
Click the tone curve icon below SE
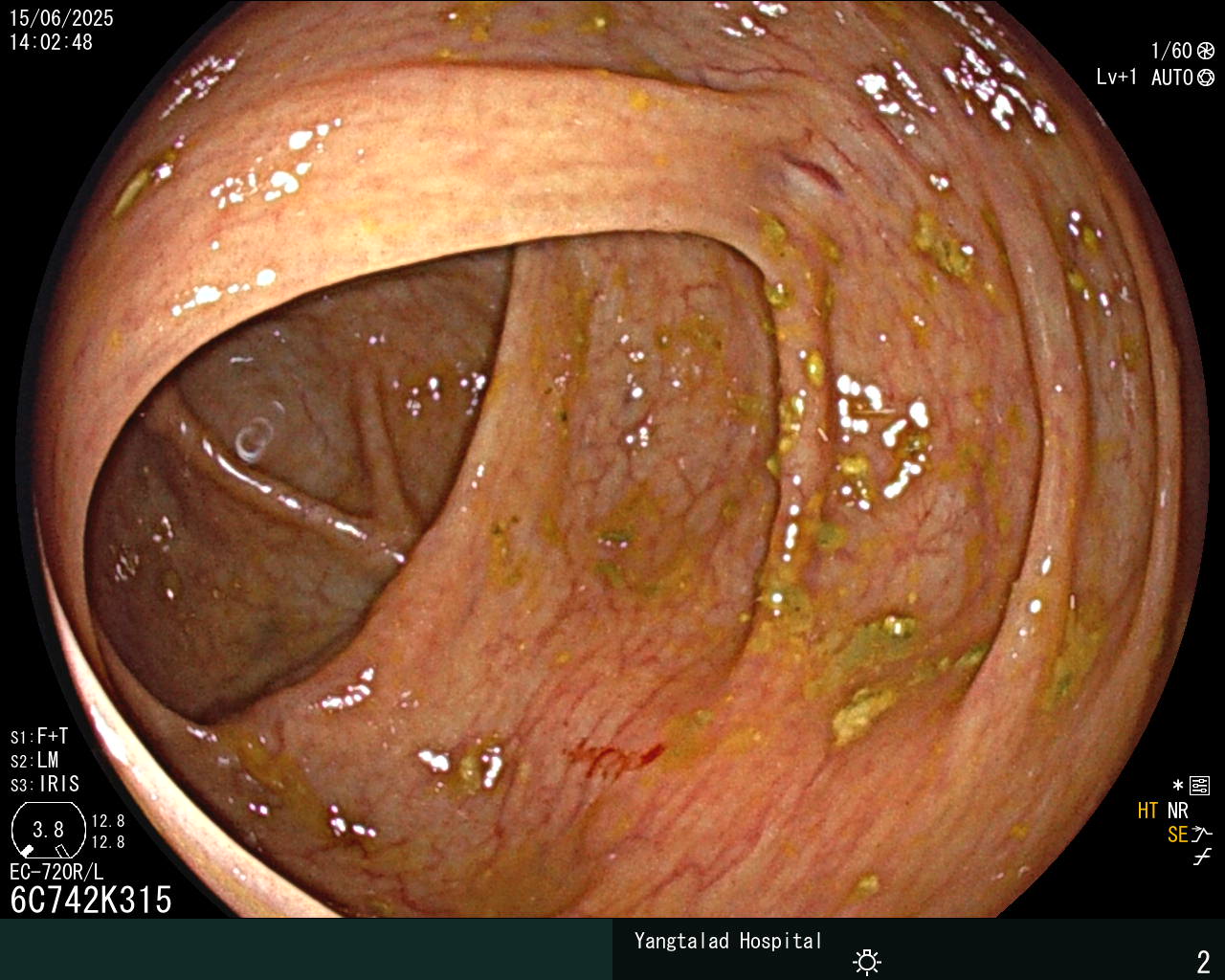(x=1202, y=857)
